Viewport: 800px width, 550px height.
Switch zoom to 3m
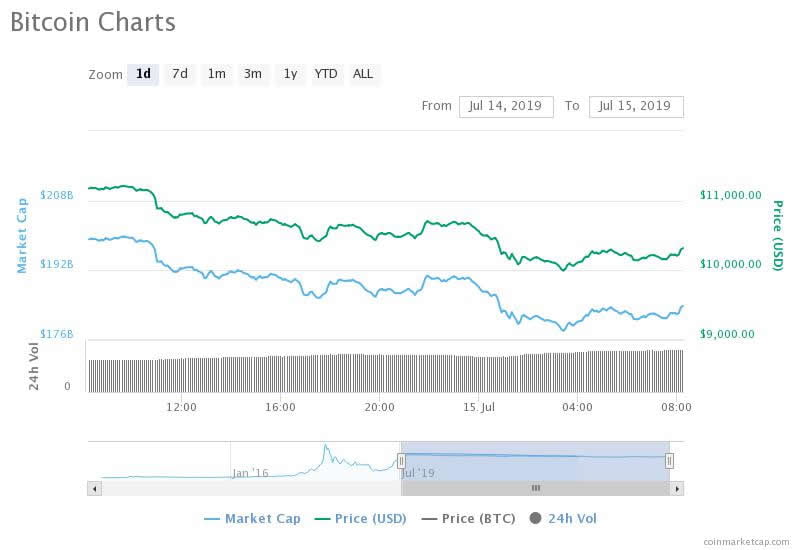253,74
